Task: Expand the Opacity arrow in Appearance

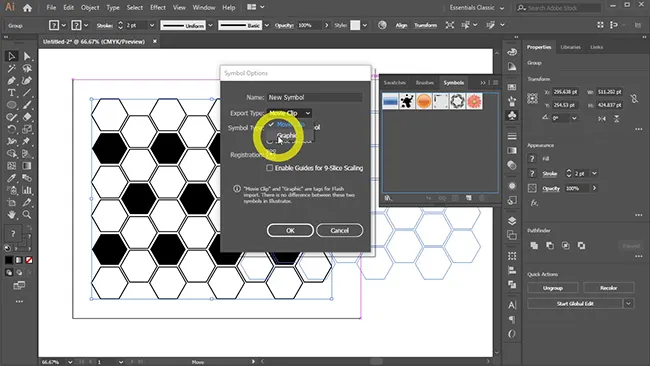Action: [x=594, y=188]
